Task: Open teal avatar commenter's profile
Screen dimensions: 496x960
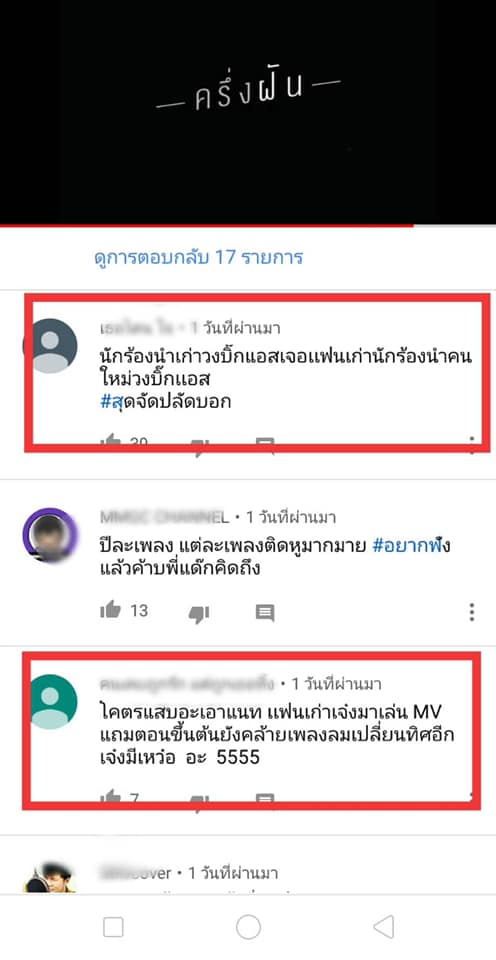Action: (50, 702)
